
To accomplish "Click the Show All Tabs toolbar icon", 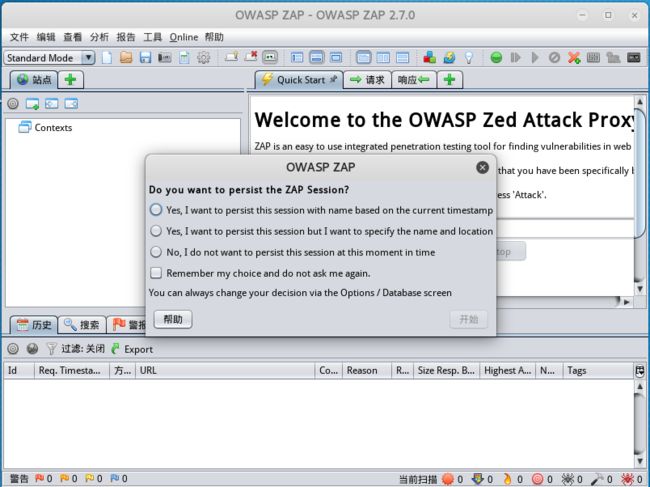I will [231, 57].
